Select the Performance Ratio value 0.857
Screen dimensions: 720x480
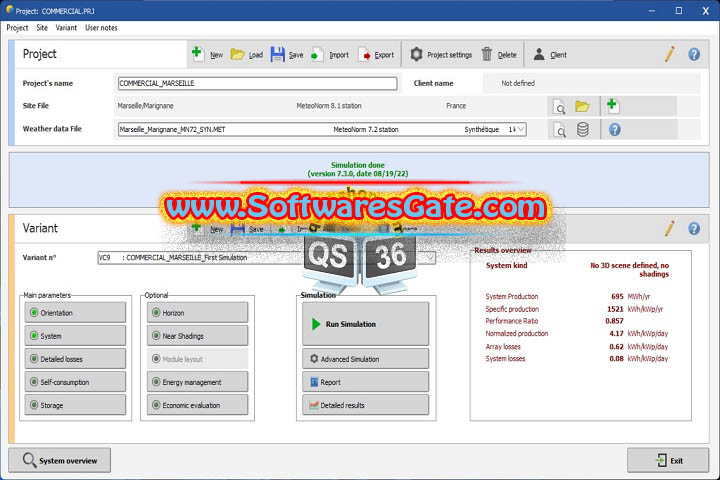614,321
